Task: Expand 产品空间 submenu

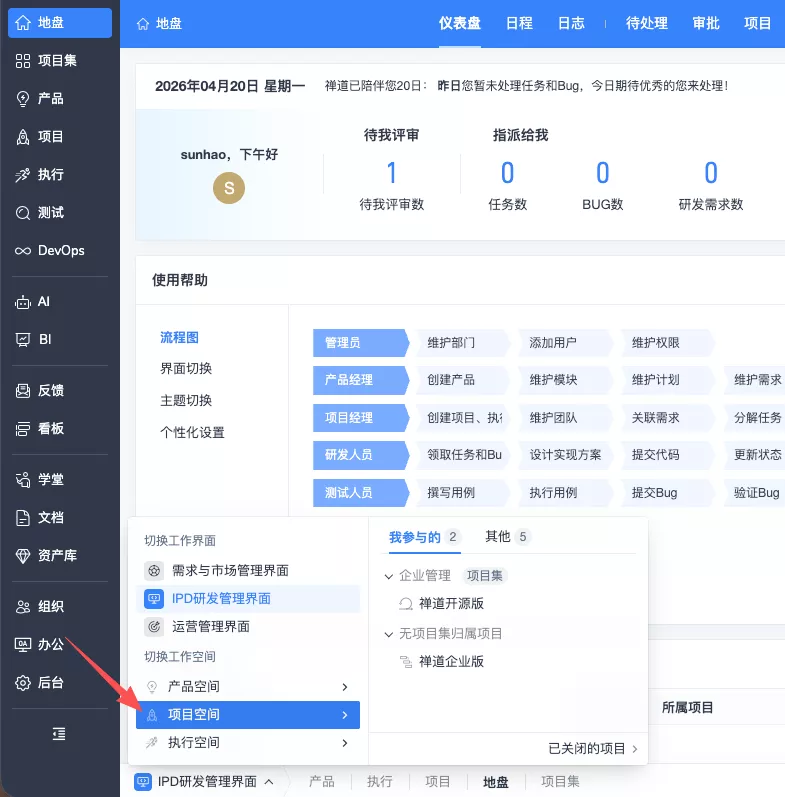Action: [248, 687]
